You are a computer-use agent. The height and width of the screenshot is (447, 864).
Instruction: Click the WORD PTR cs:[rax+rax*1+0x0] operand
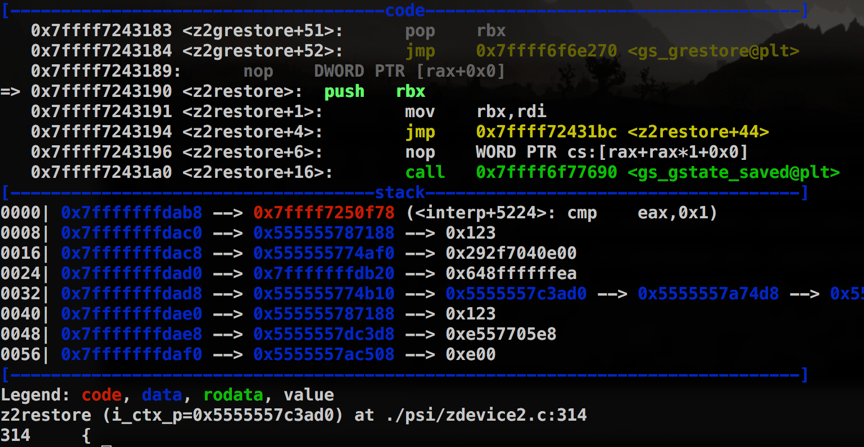tap(612, 153)
